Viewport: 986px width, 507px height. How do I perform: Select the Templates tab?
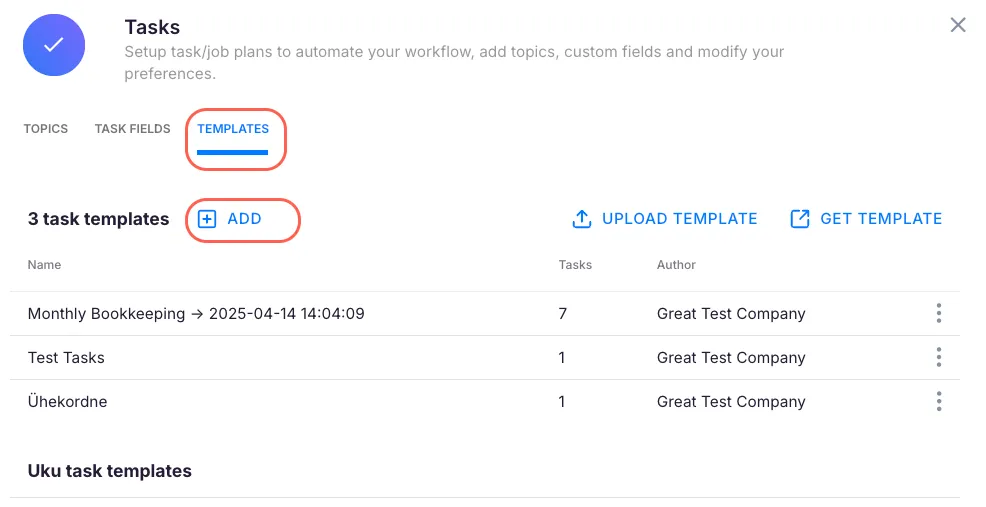(233, 129)
